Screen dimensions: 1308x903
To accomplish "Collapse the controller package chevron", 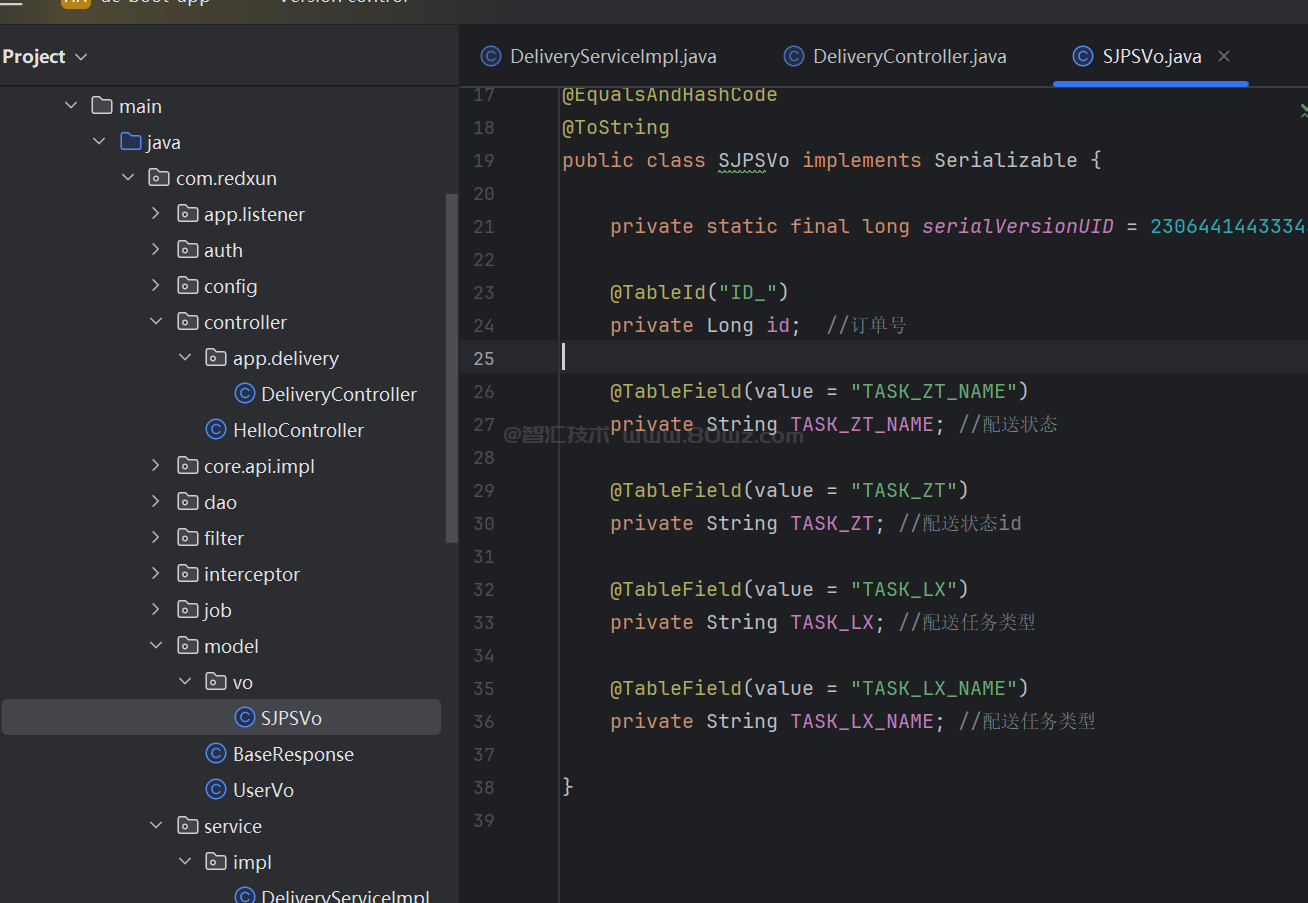I will click(x=155, y=322).
